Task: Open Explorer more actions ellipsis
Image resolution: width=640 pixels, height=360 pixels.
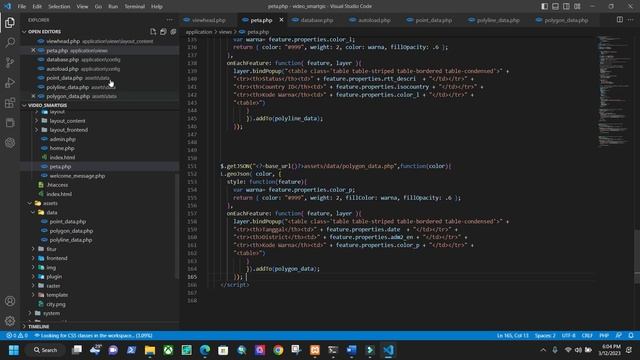Action: [169, 20]
